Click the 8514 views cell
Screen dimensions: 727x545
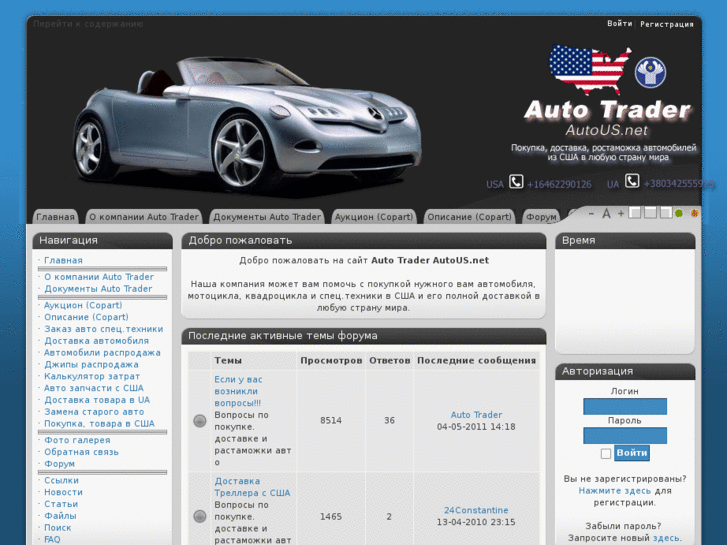[331, 421]
